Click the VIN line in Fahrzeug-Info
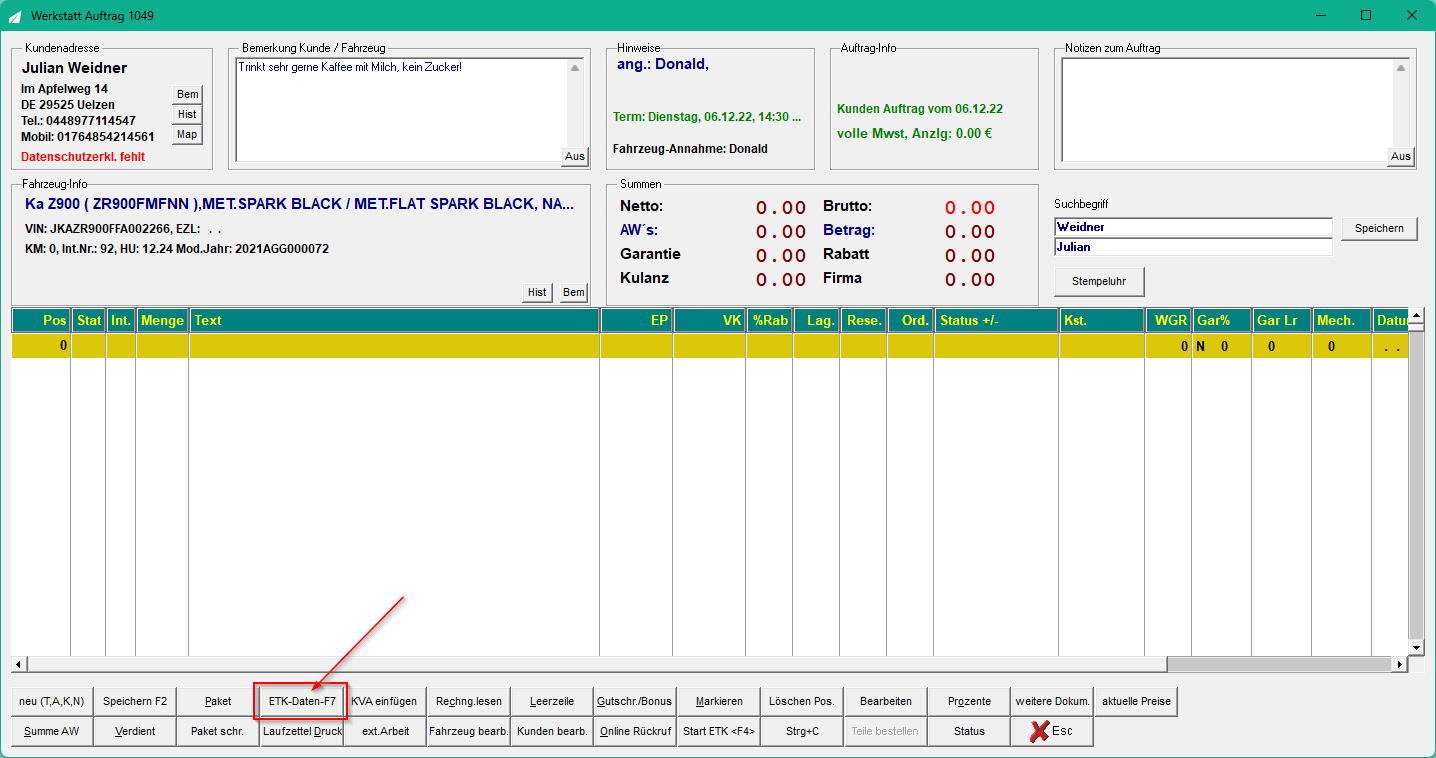 [x=123, y=229]
